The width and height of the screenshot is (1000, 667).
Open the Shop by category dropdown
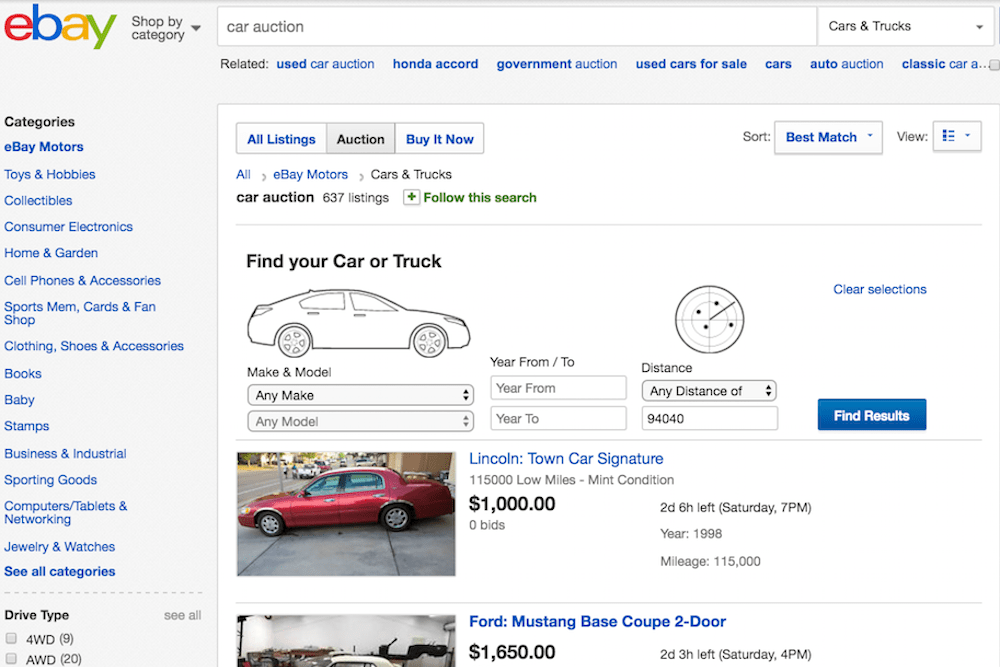[166, 28]
